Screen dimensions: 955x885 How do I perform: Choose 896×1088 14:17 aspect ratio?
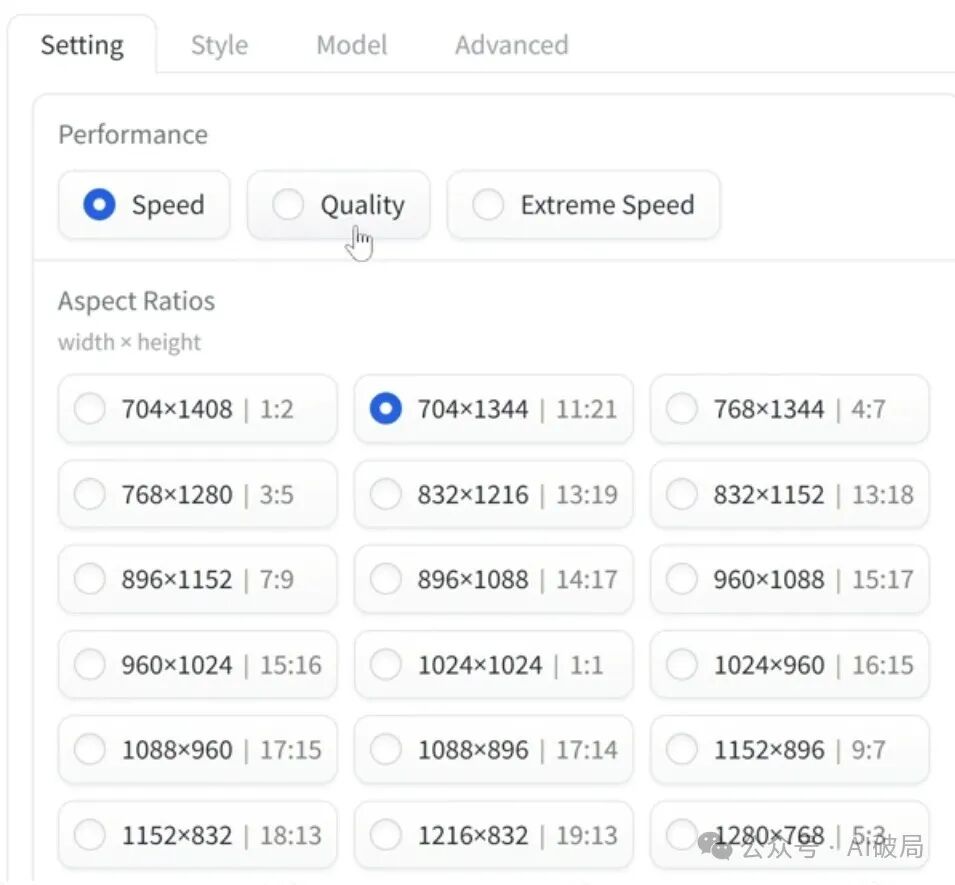pos(493,579)
